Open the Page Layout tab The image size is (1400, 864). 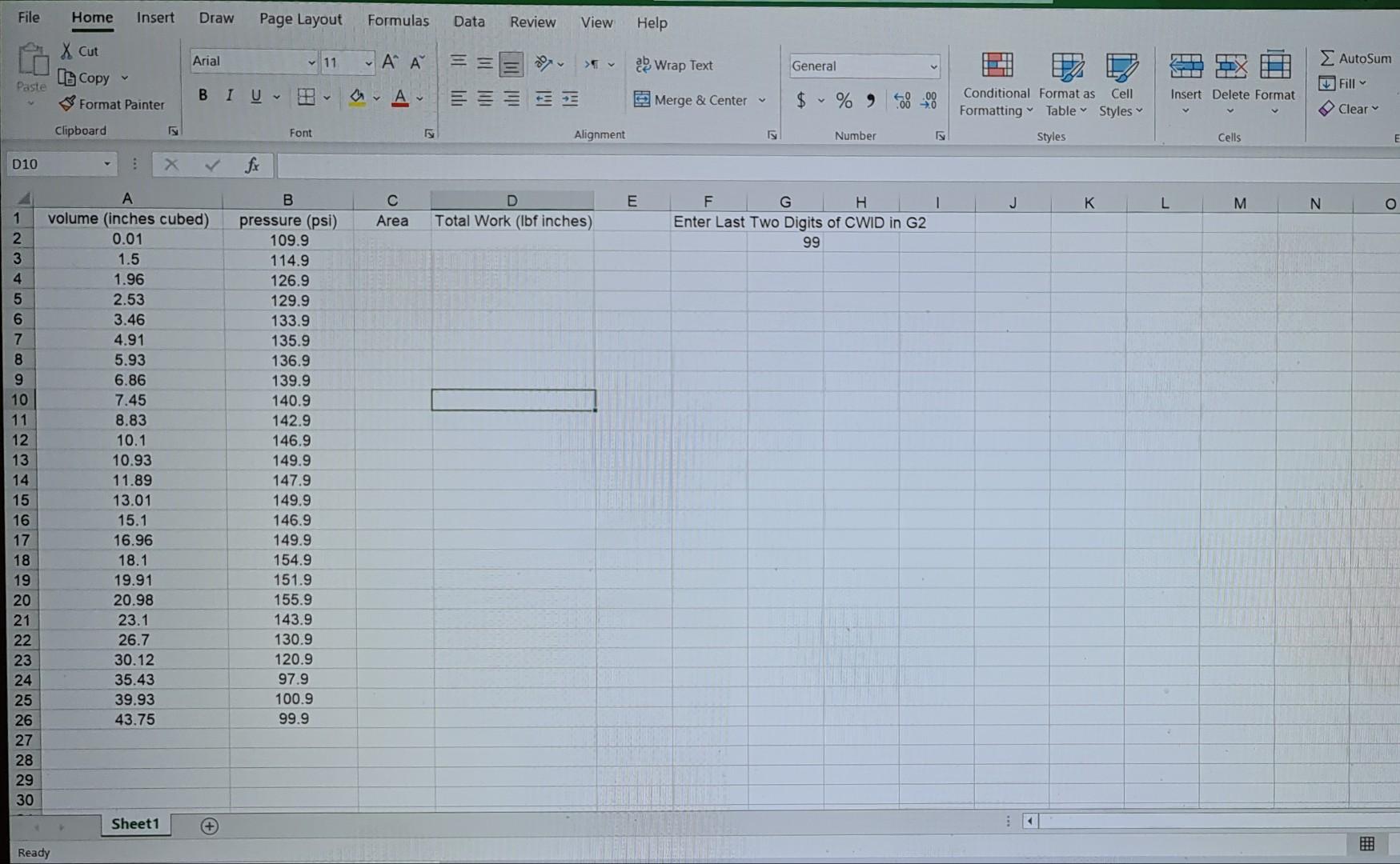tap(300, 19)
